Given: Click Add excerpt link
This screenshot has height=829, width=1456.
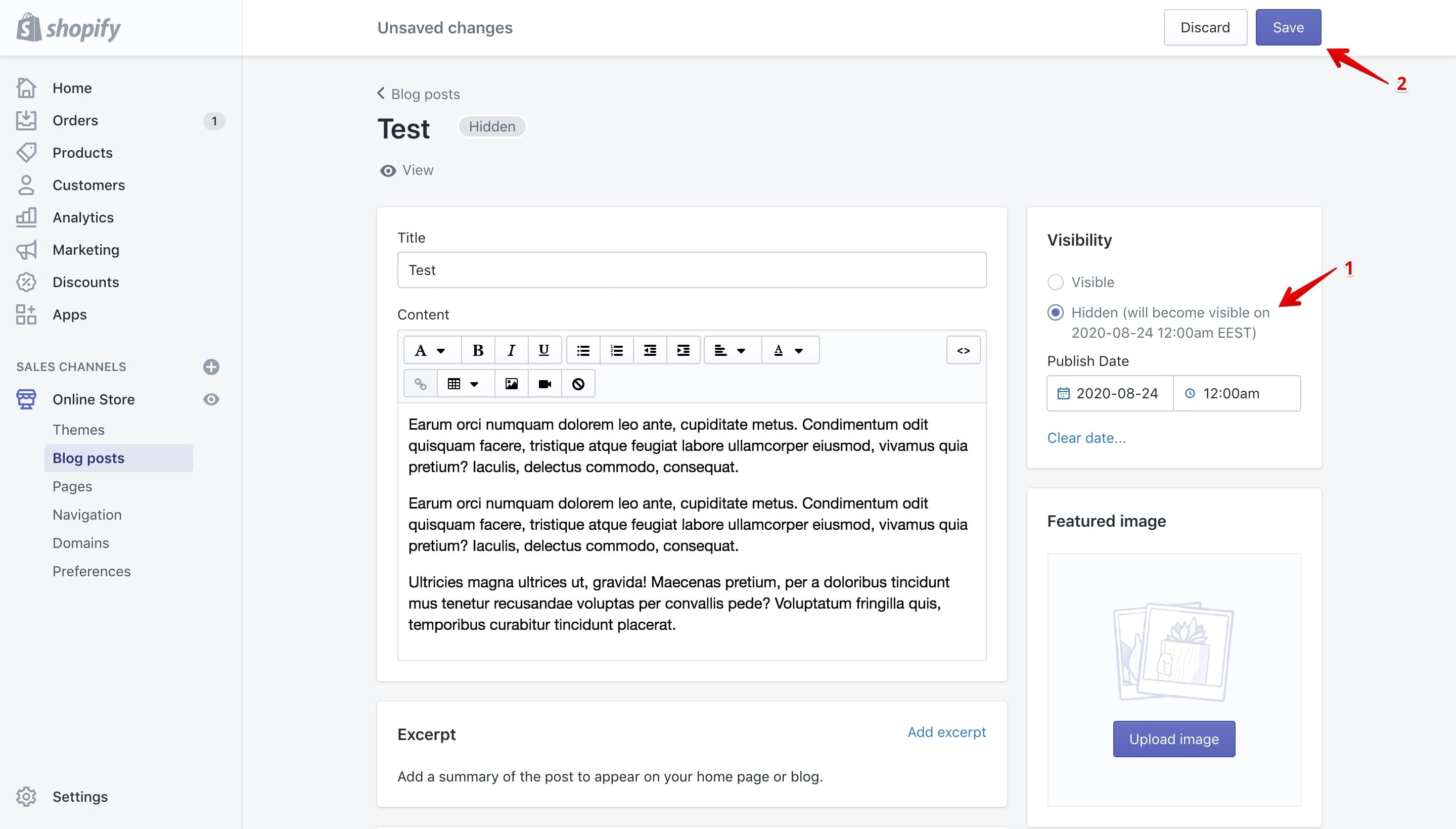Looking at the screenshot, I should pos(946,732).
